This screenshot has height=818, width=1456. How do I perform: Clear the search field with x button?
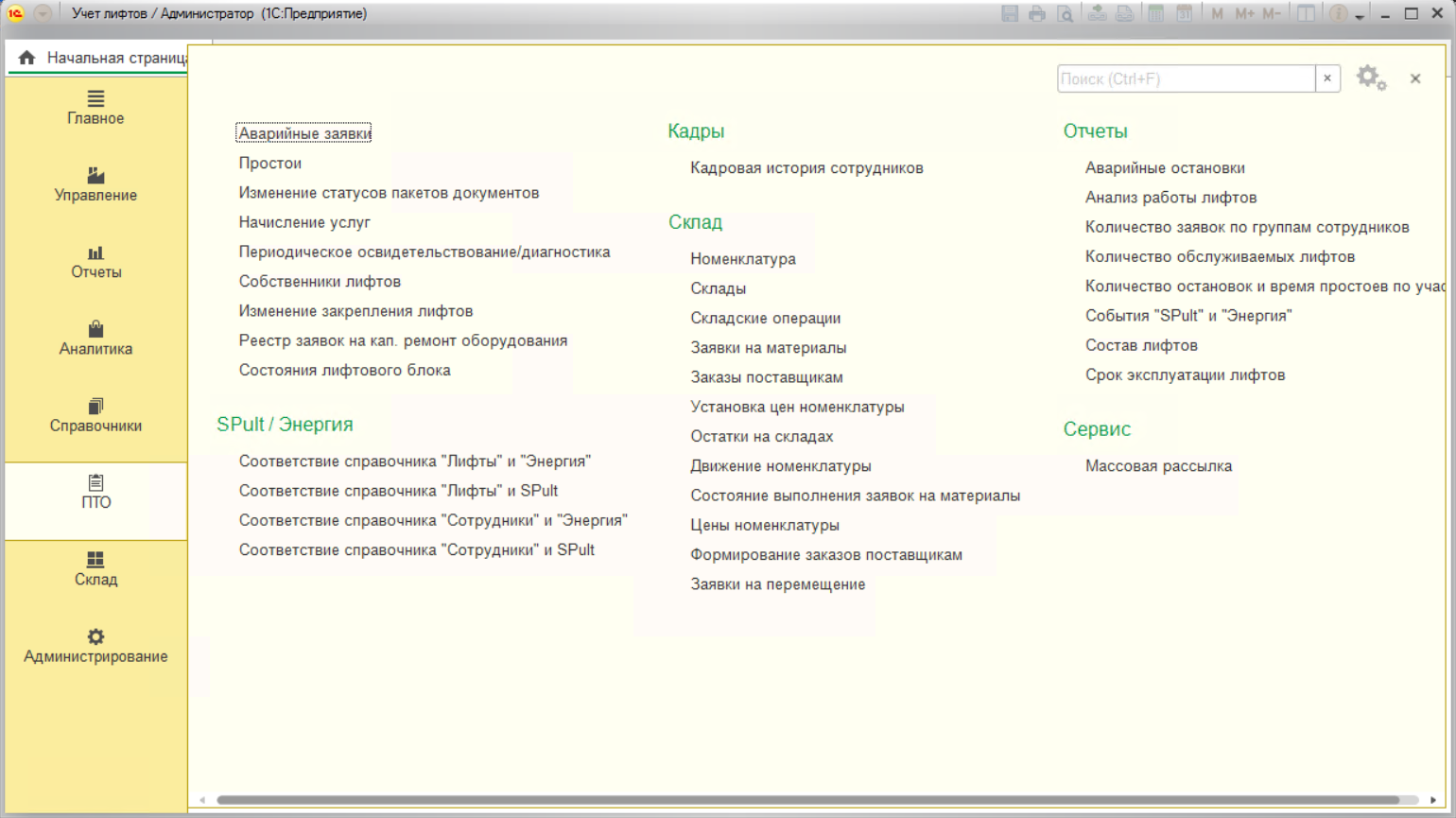(1327, 78)
